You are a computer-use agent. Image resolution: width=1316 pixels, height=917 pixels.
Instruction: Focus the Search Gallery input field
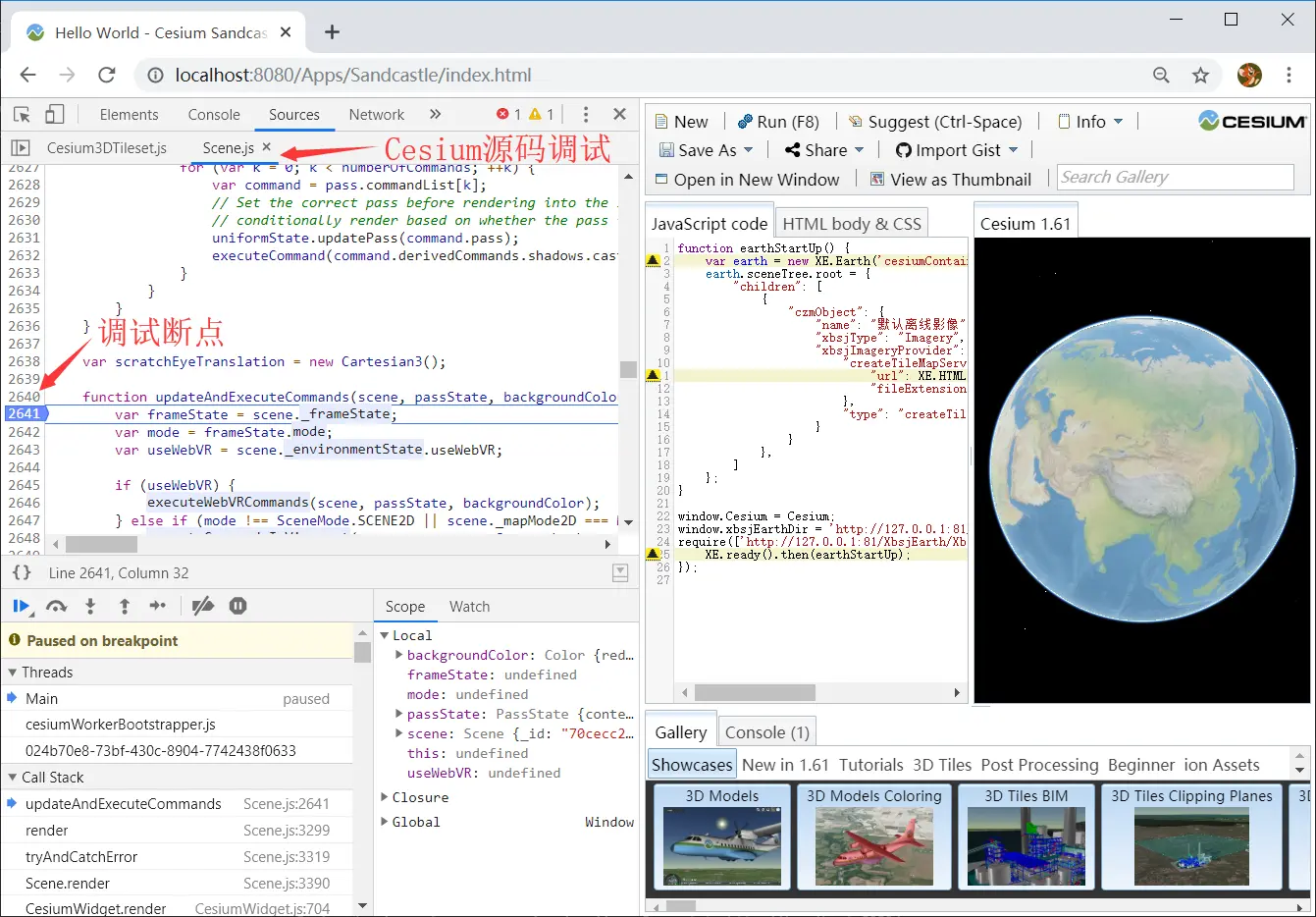[1176, 177]
